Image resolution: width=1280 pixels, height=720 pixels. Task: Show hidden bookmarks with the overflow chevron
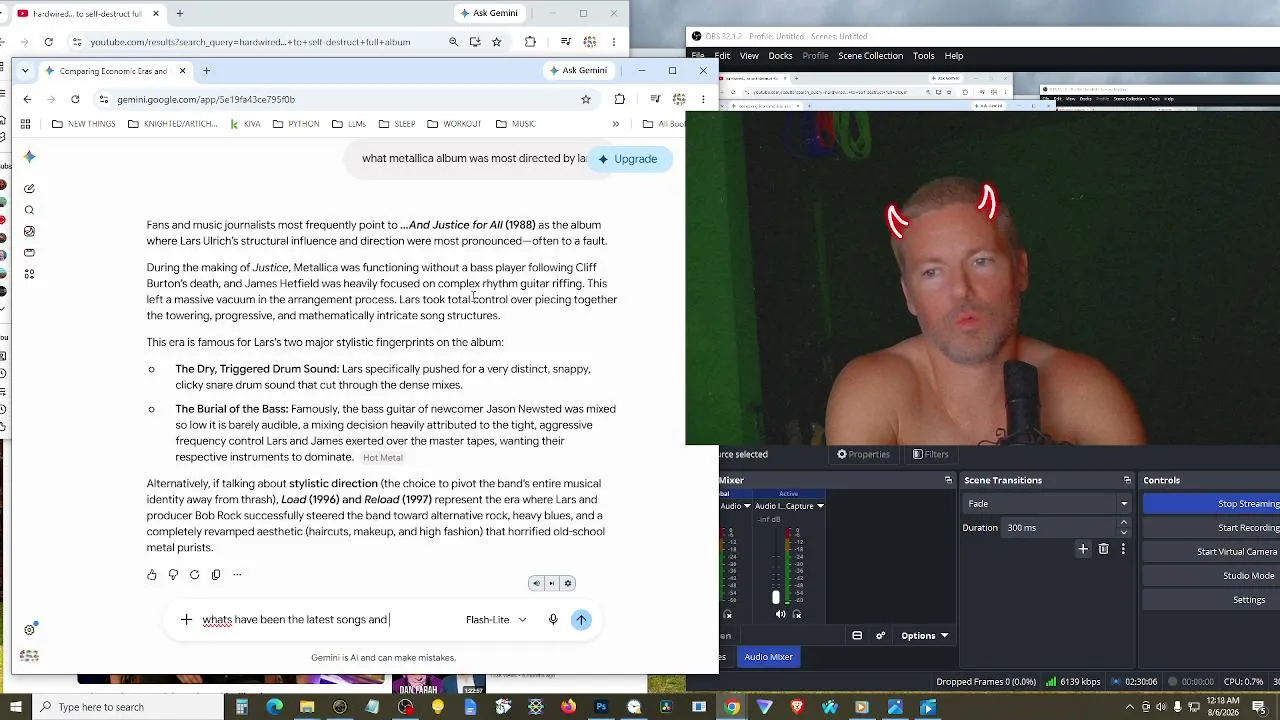coord(615,124)
